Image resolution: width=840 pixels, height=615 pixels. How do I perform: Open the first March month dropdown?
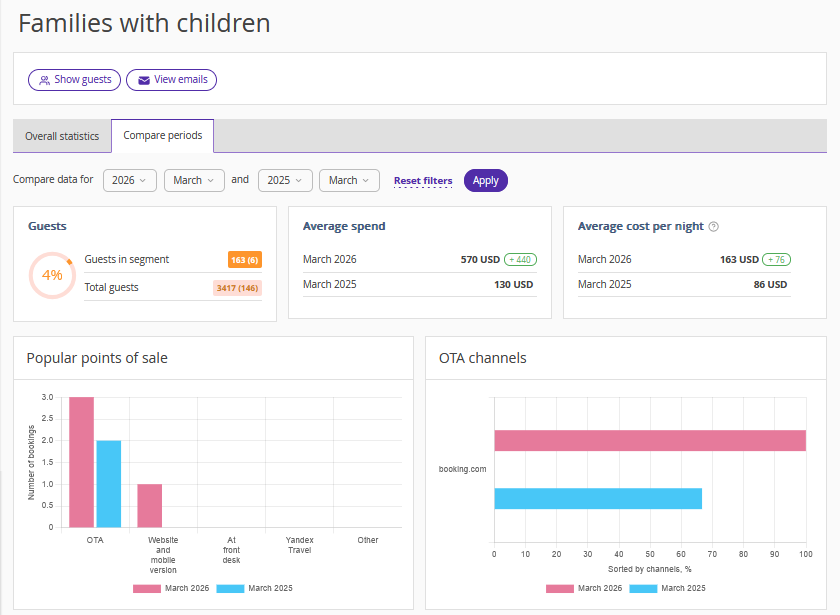pyautogui.click(x=194, y=181)
